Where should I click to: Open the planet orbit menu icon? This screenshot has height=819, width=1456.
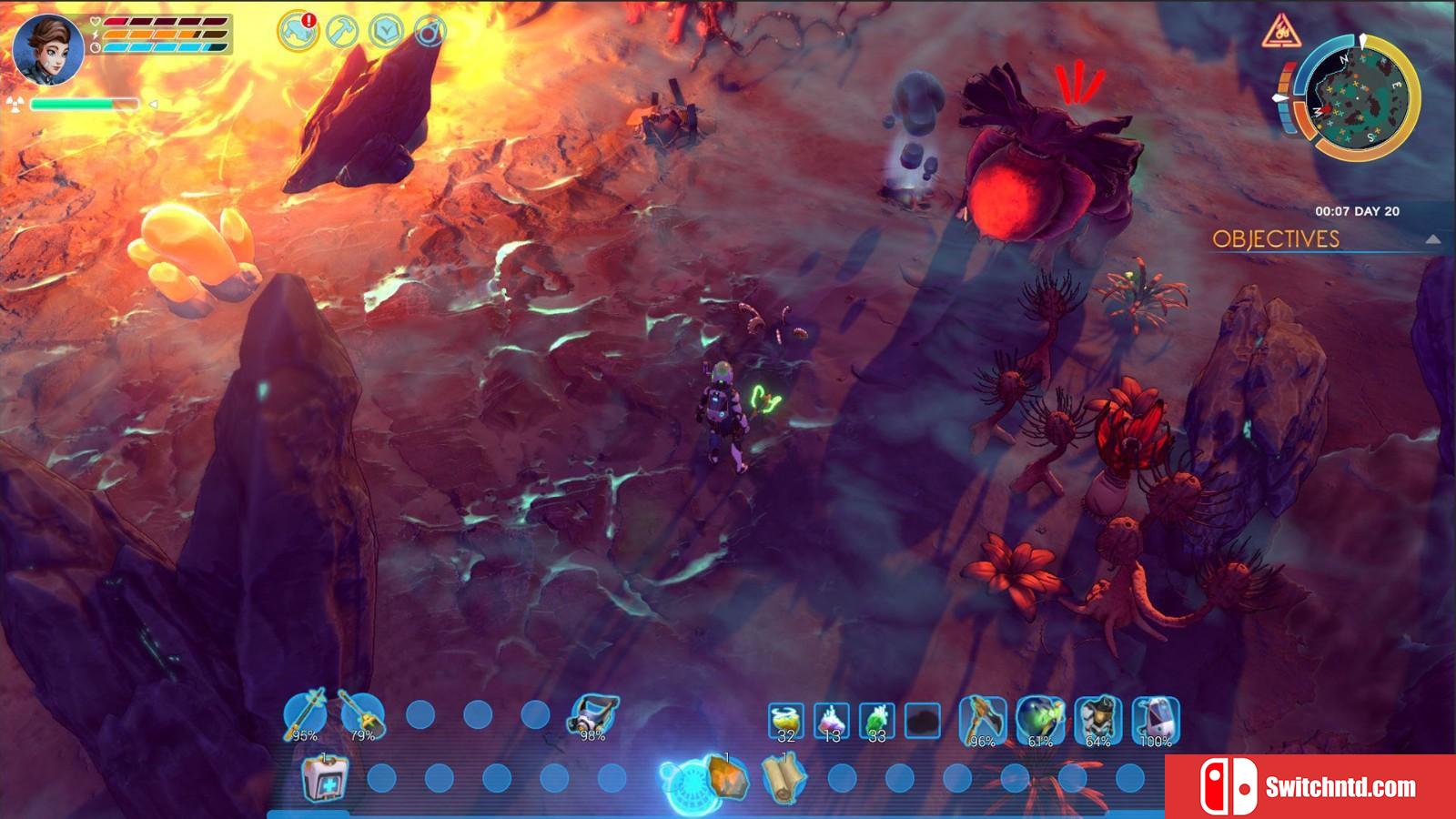pos(430,31)
